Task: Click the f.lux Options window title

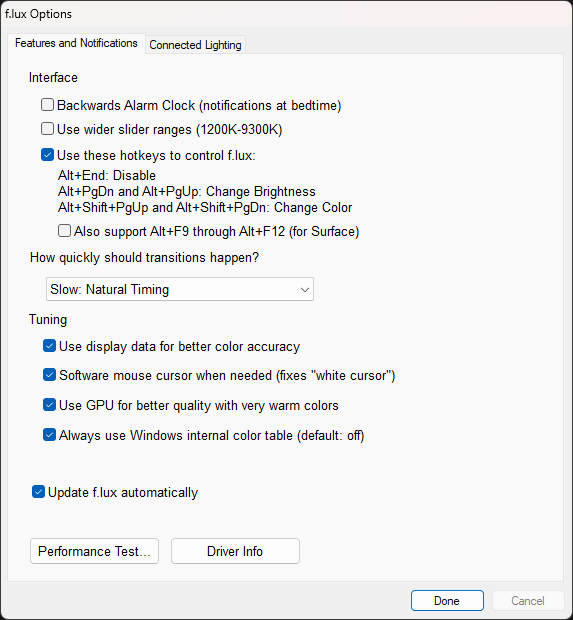Action: point(38,14)
